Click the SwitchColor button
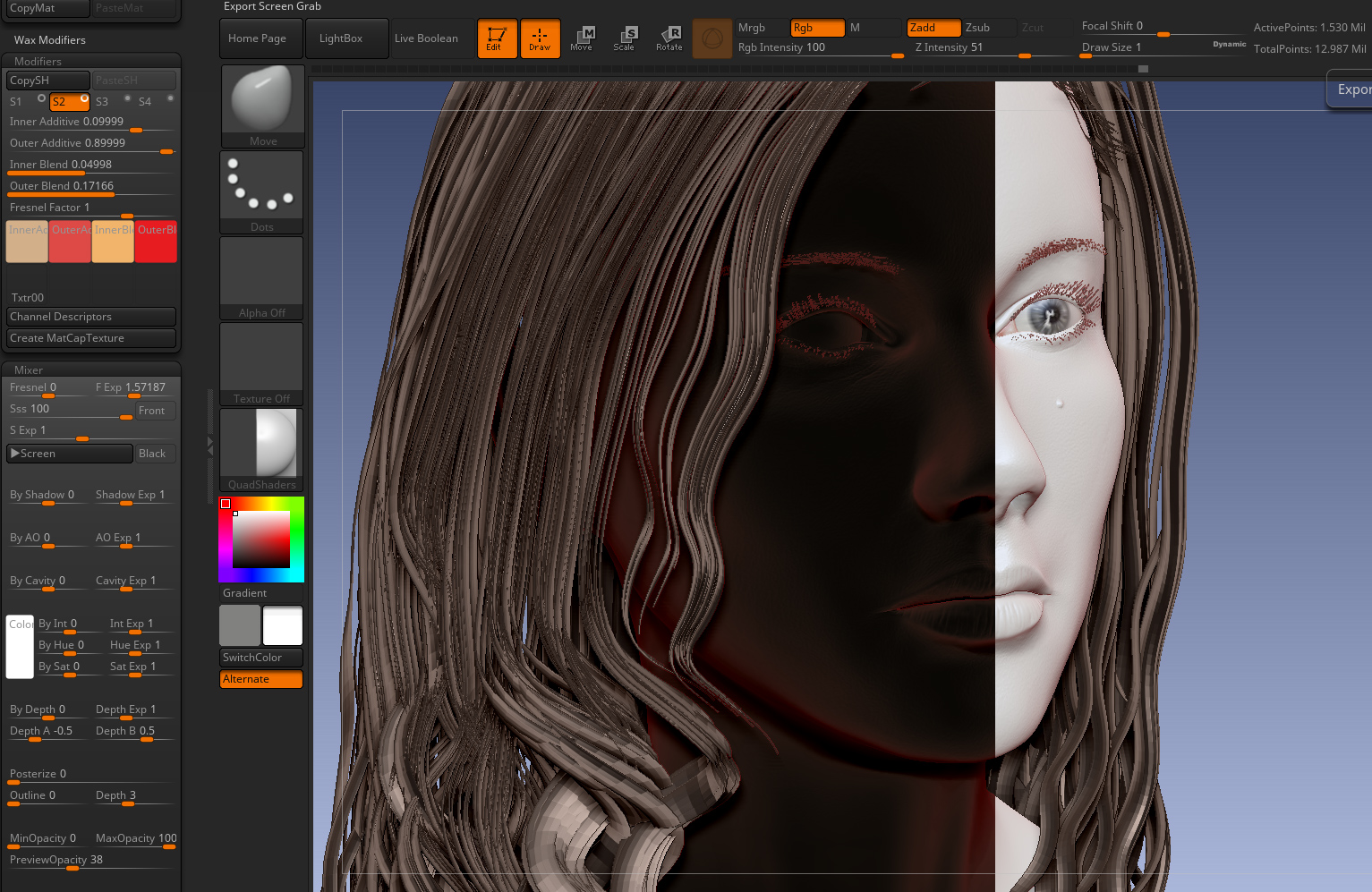1372x892 pixels. 261,658
